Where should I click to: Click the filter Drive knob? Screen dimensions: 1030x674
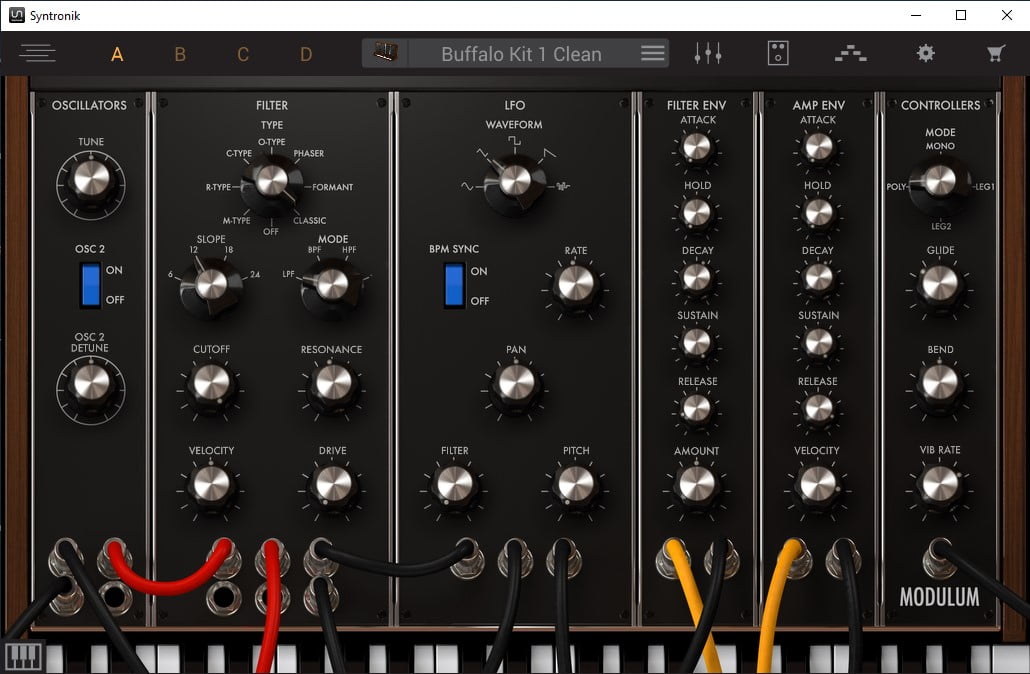point(333,485)
